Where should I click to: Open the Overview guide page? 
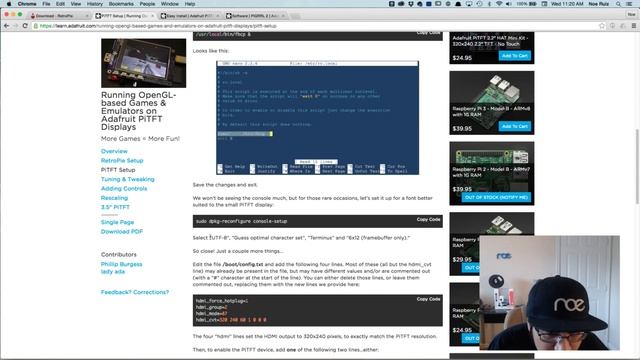114,151
